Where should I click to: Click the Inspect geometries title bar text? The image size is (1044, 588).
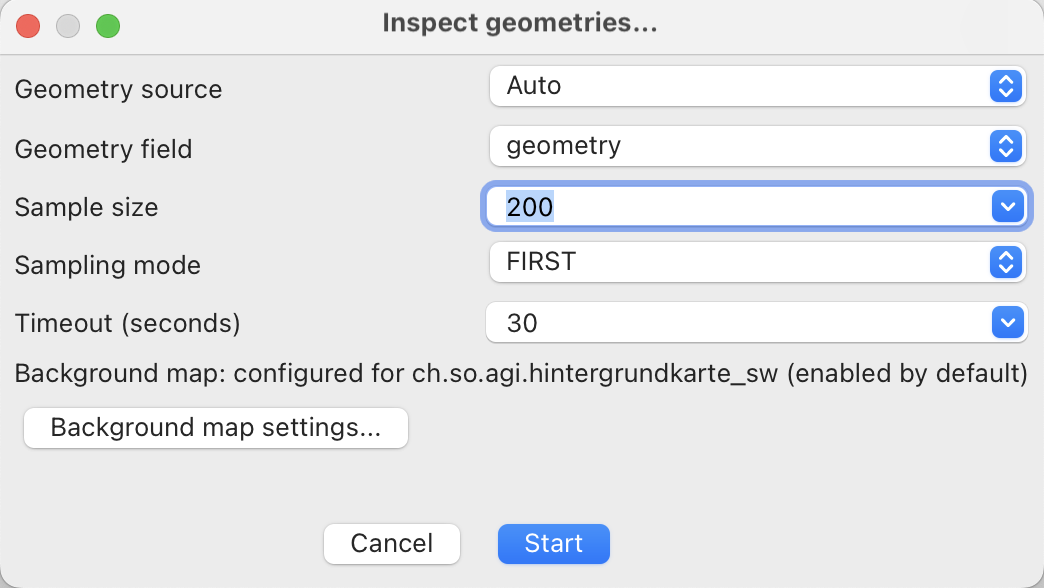[520, 23]
